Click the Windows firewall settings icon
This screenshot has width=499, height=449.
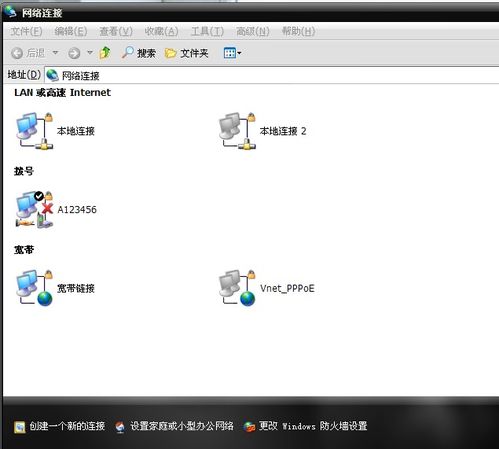pyautogui.click(x=249, y=427)
